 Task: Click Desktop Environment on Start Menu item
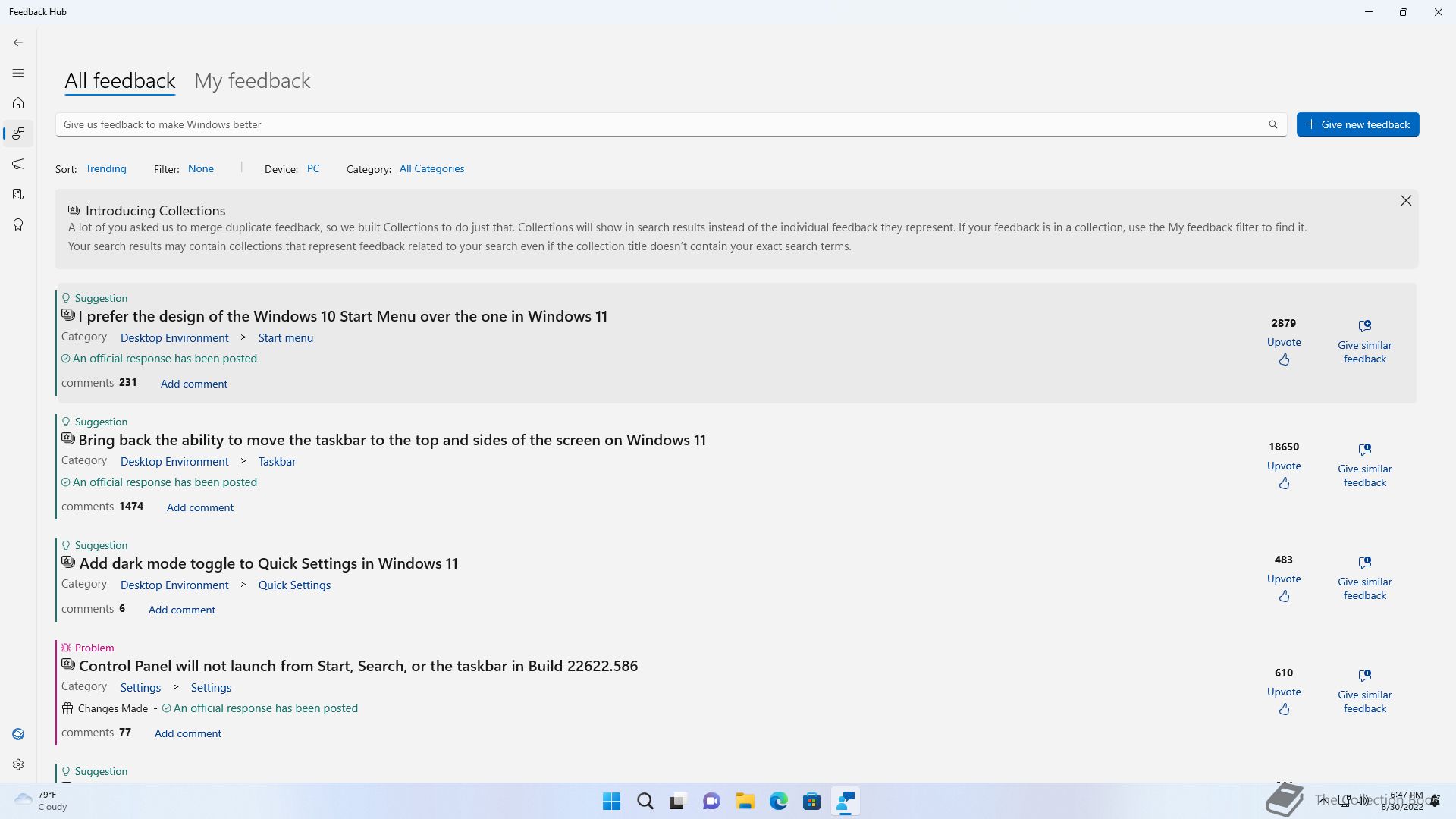(x=174, y=338)
